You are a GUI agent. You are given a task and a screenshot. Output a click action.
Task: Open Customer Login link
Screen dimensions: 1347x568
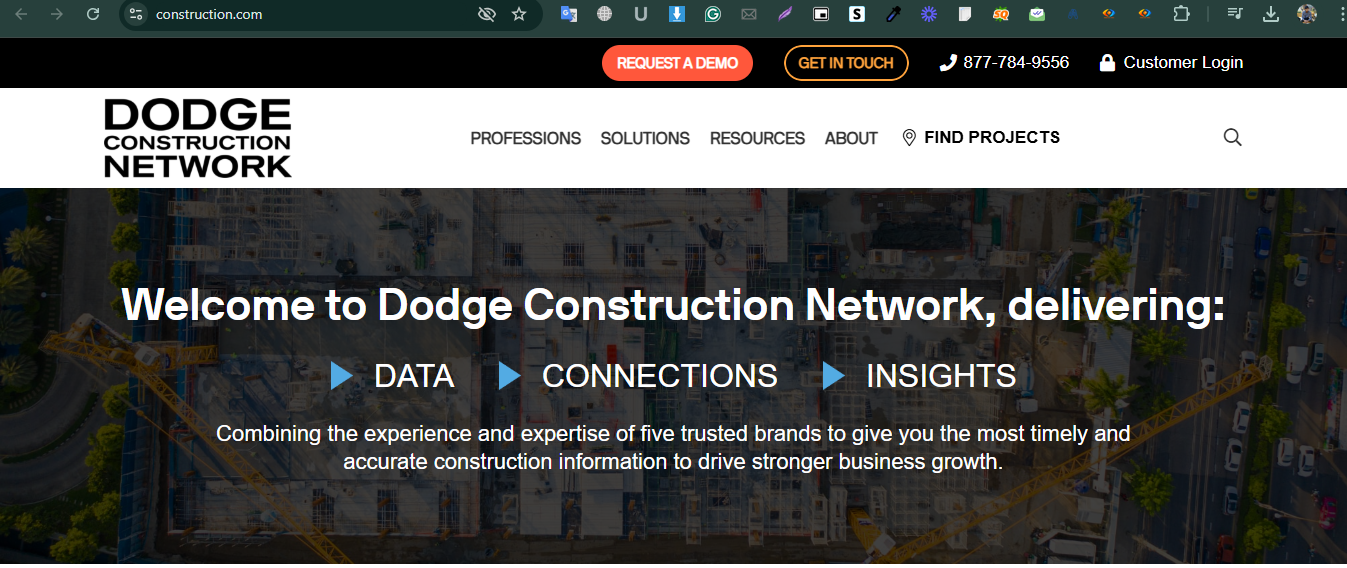1171,63
